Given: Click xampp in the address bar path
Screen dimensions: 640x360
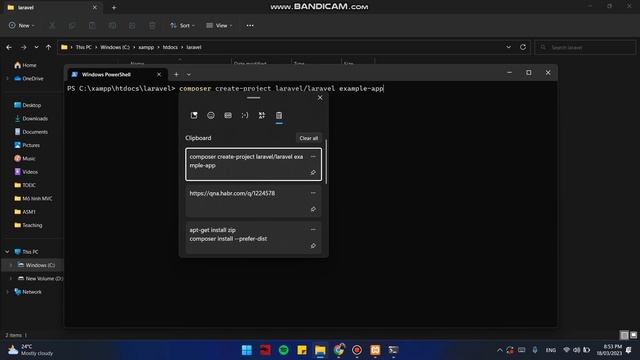Looking at the screenshot, I should pyautogui.click(x=146, y=47).
